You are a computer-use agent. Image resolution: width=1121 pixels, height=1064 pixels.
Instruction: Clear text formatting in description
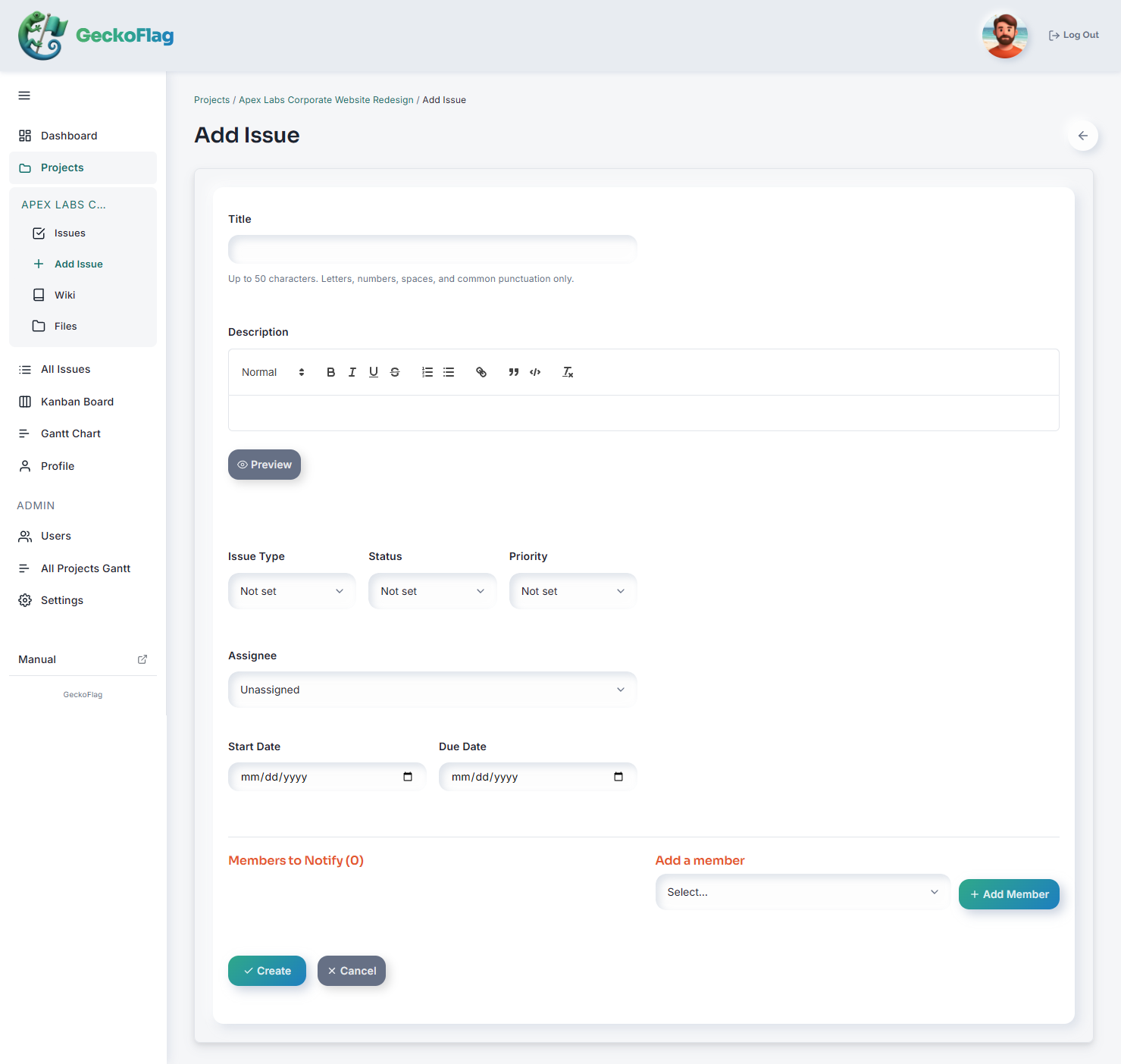[568, 372]
